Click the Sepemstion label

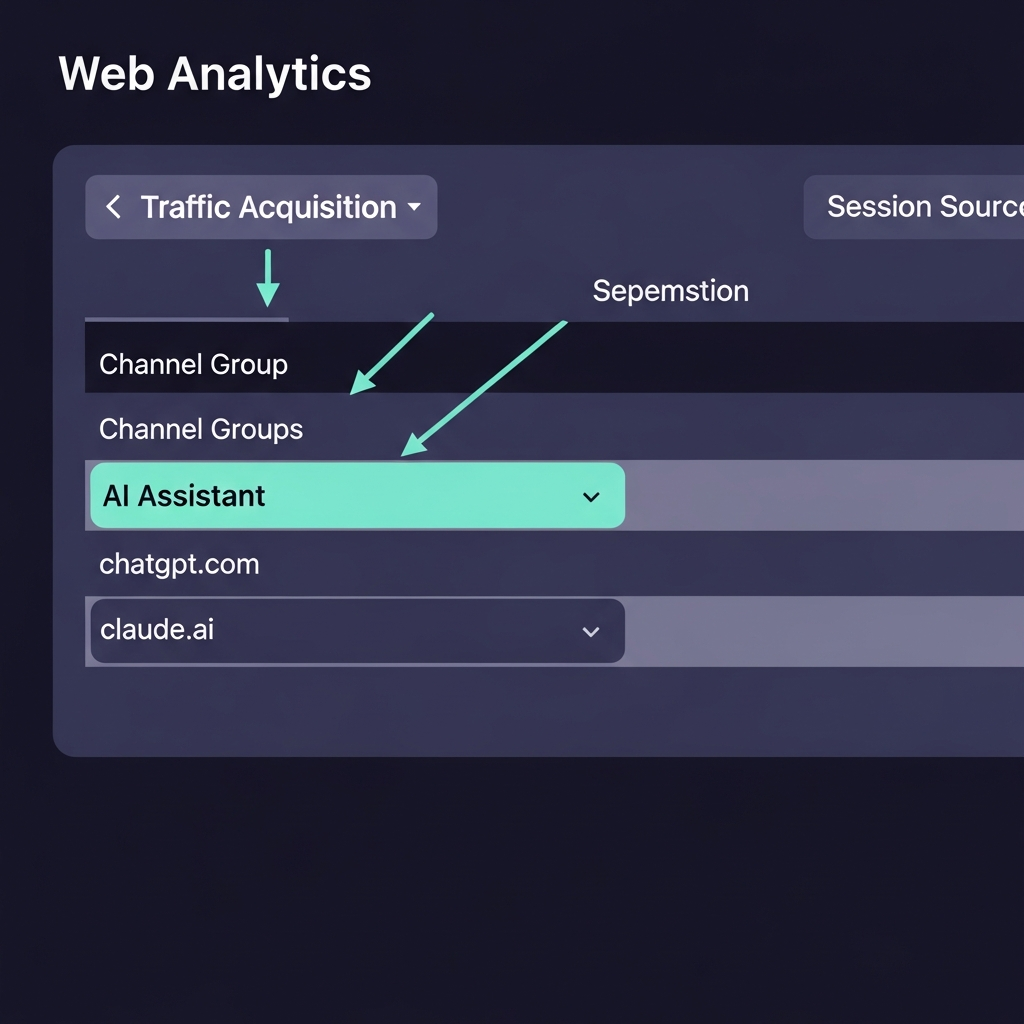(x=671, y=291)
